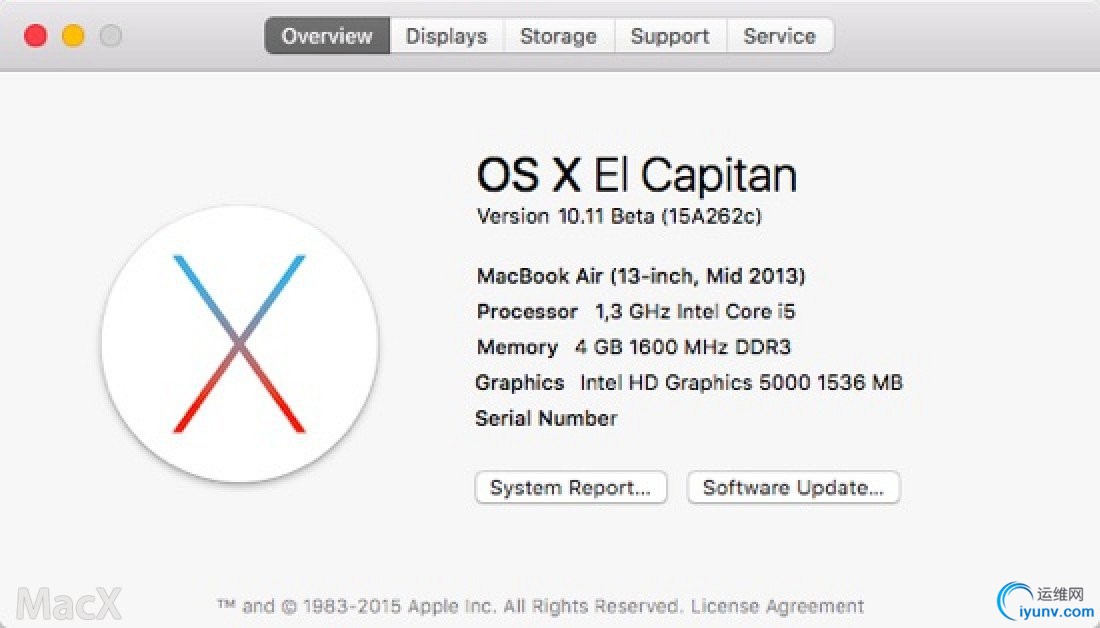Close the About This Mac window
The height and width of the screenshot is (628, 1100).
[36, 37]
